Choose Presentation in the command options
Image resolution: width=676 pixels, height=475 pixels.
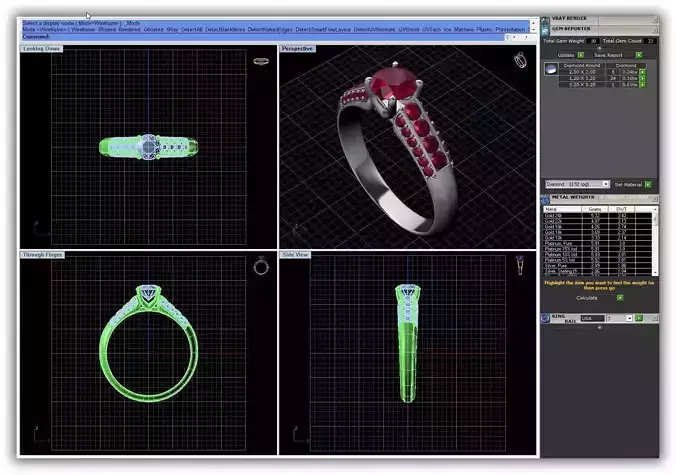pos(510,29)
